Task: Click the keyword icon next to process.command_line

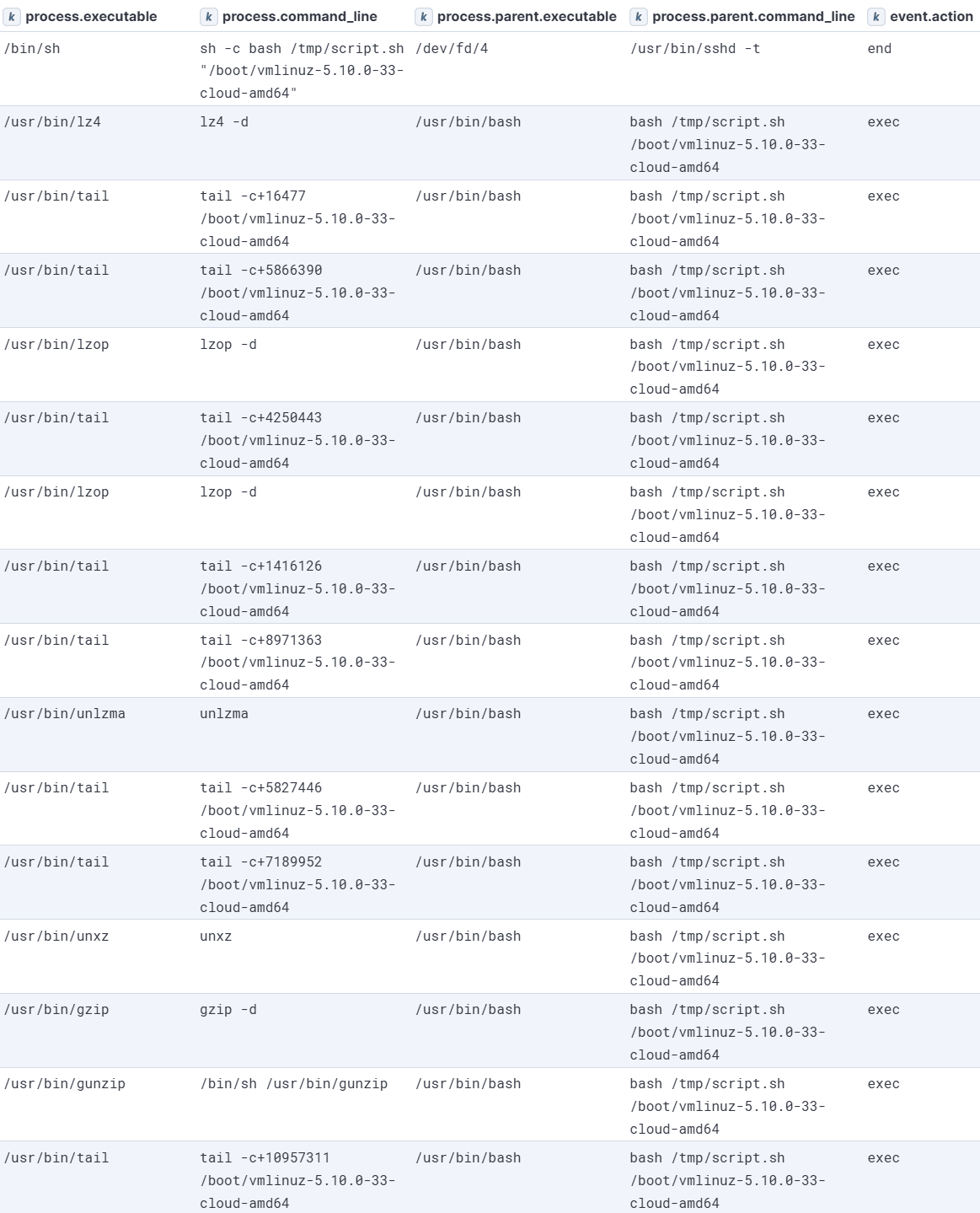Action: (208, 16)
